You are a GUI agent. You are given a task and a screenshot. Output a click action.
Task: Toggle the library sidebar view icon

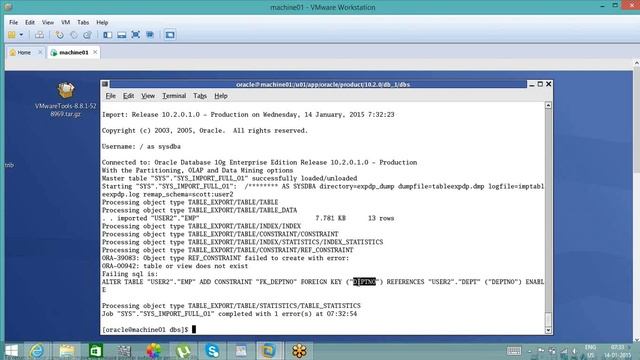point(107,35)
